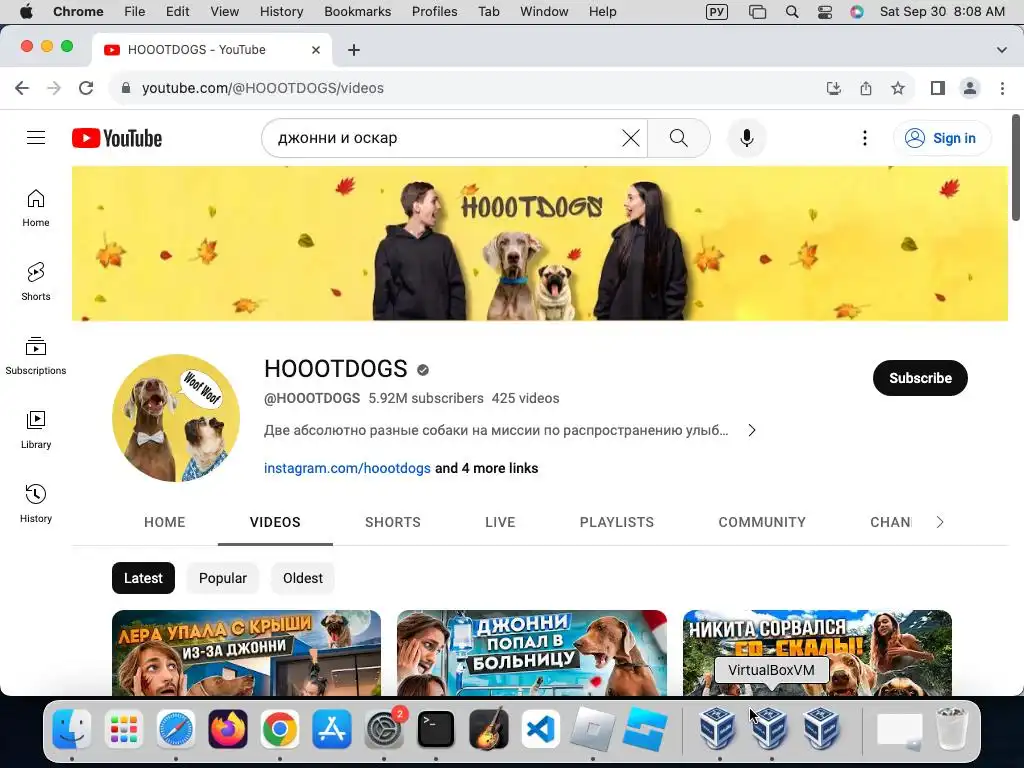
Task: Click the page vertical scrollbar
Action: click(x=1016, y=168)
